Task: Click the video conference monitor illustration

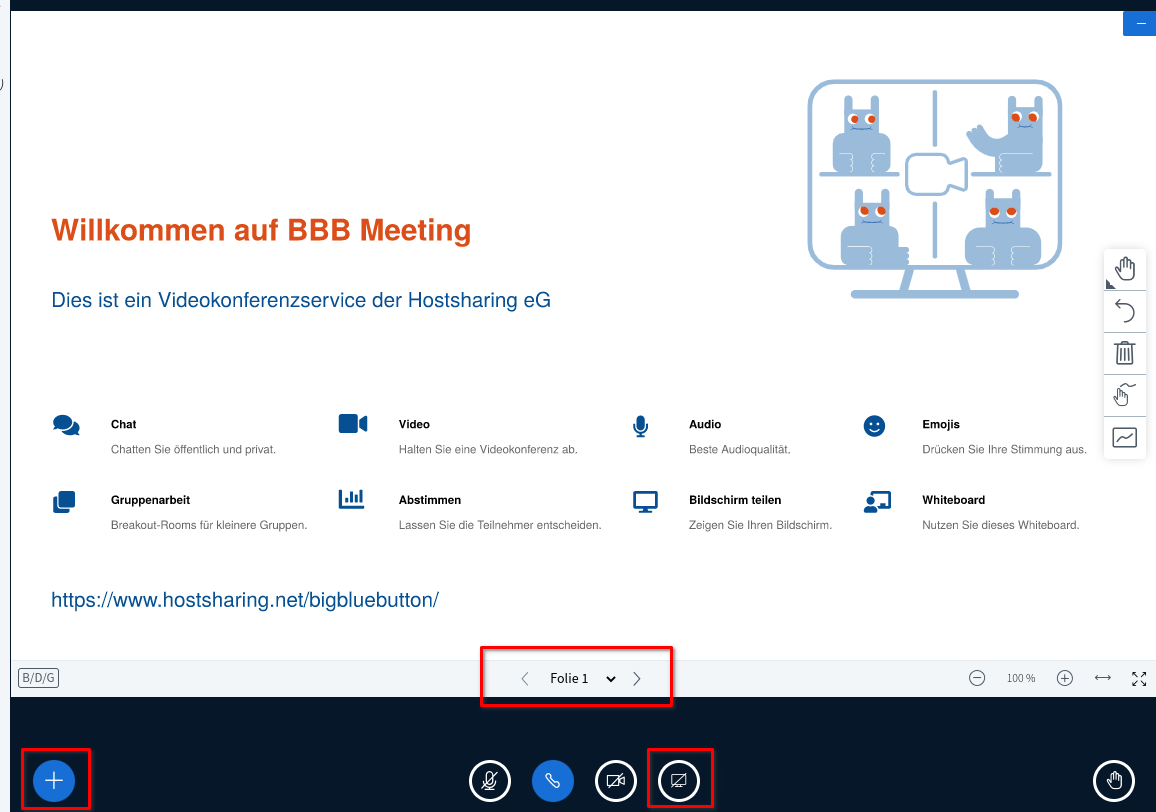Action: tap(935, 189)
